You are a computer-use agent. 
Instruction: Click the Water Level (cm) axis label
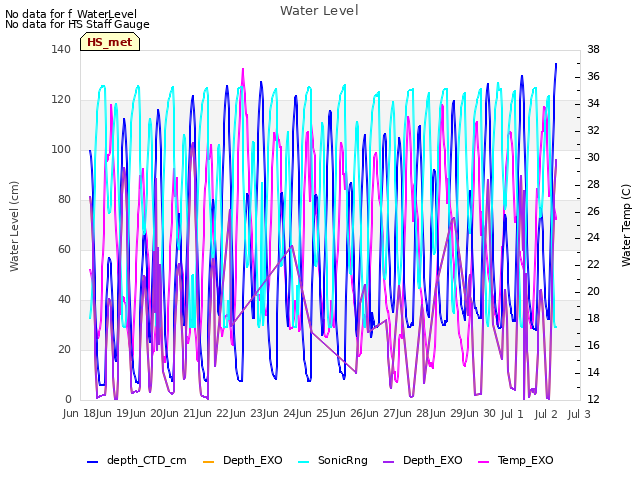tap(14, 227)
